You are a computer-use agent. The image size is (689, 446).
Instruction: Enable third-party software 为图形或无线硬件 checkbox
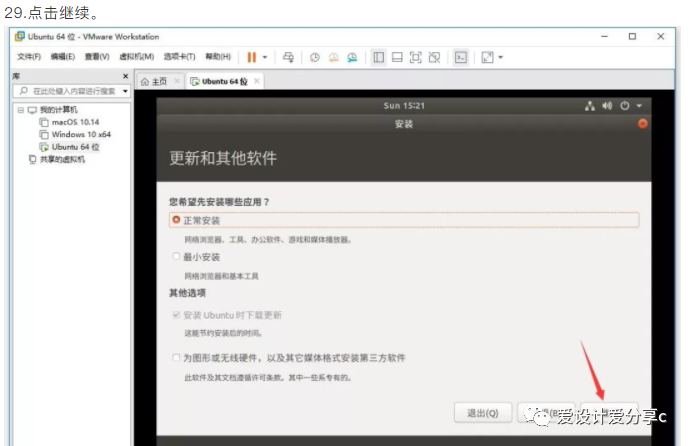coord(176,357)
